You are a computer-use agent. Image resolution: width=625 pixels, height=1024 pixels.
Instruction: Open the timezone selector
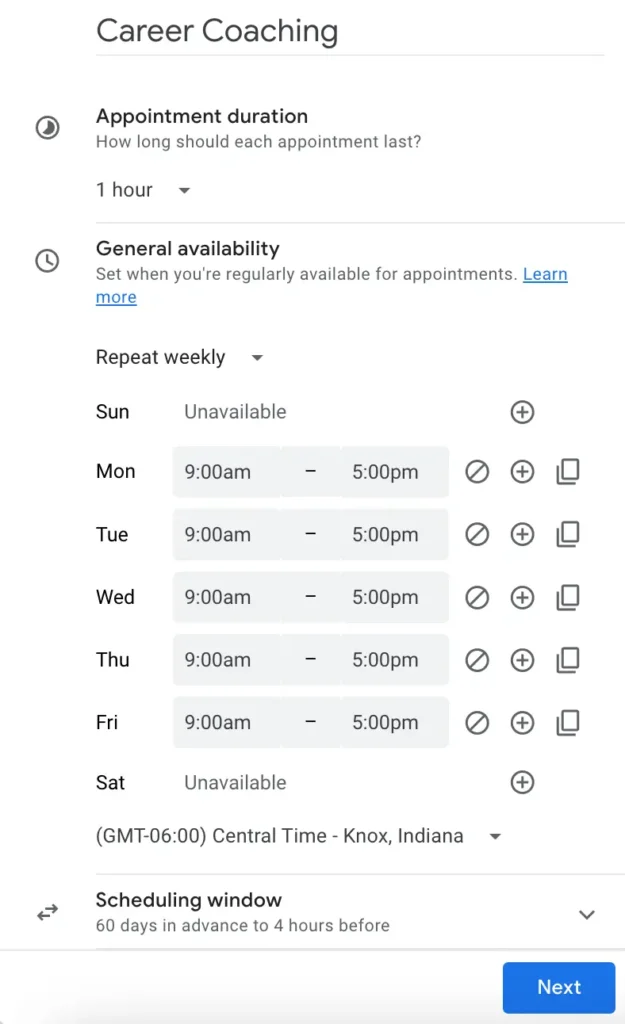click(x=295, y=836)
